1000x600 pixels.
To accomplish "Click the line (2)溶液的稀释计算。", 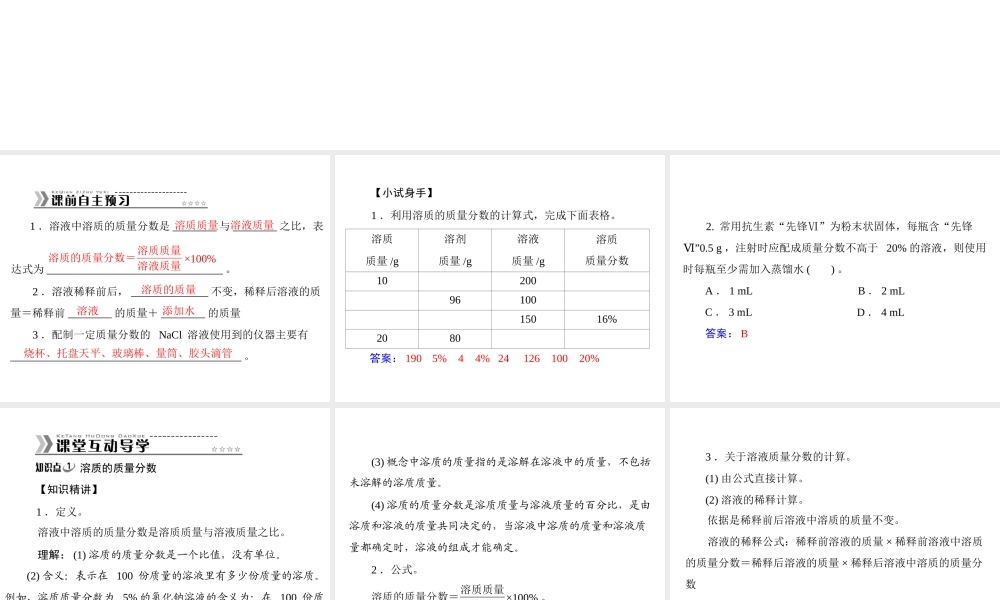I will click(756, 500).
